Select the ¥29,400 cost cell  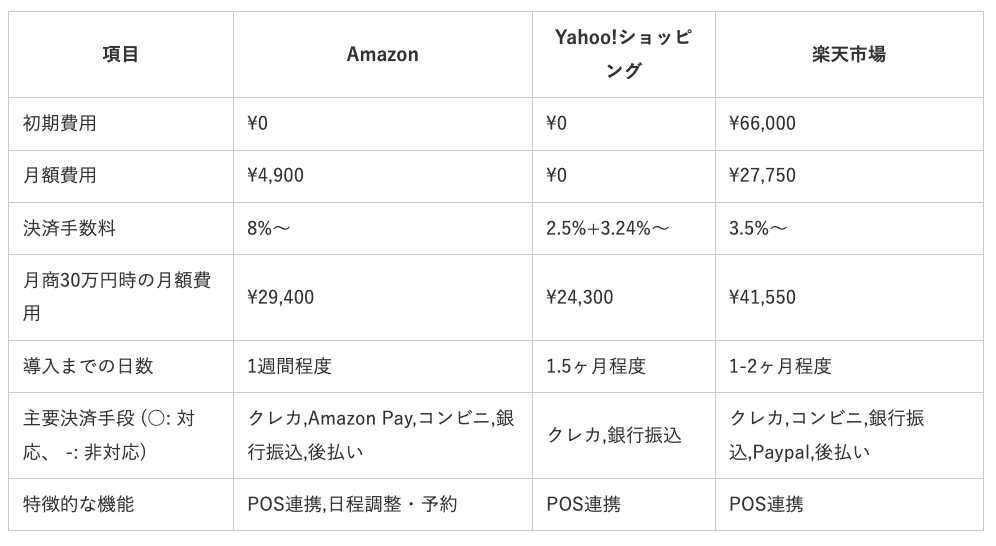pyautogui.click(x=280, y=297)
